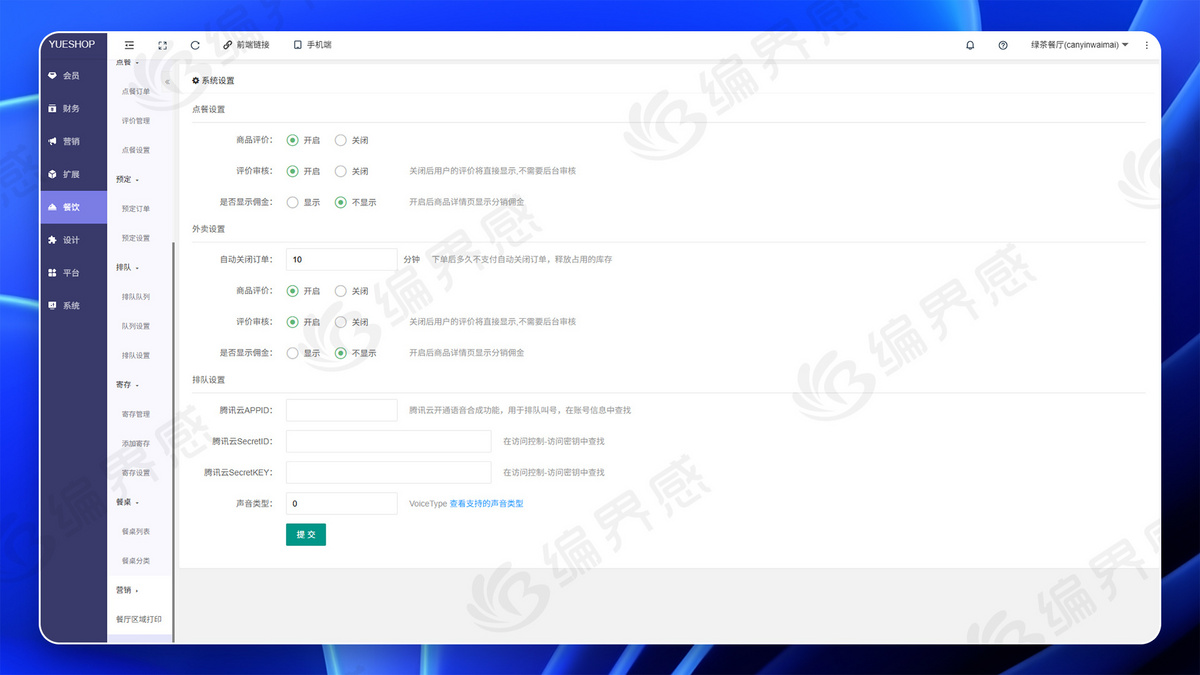Open the 前端链接 link

click(246, 45)
